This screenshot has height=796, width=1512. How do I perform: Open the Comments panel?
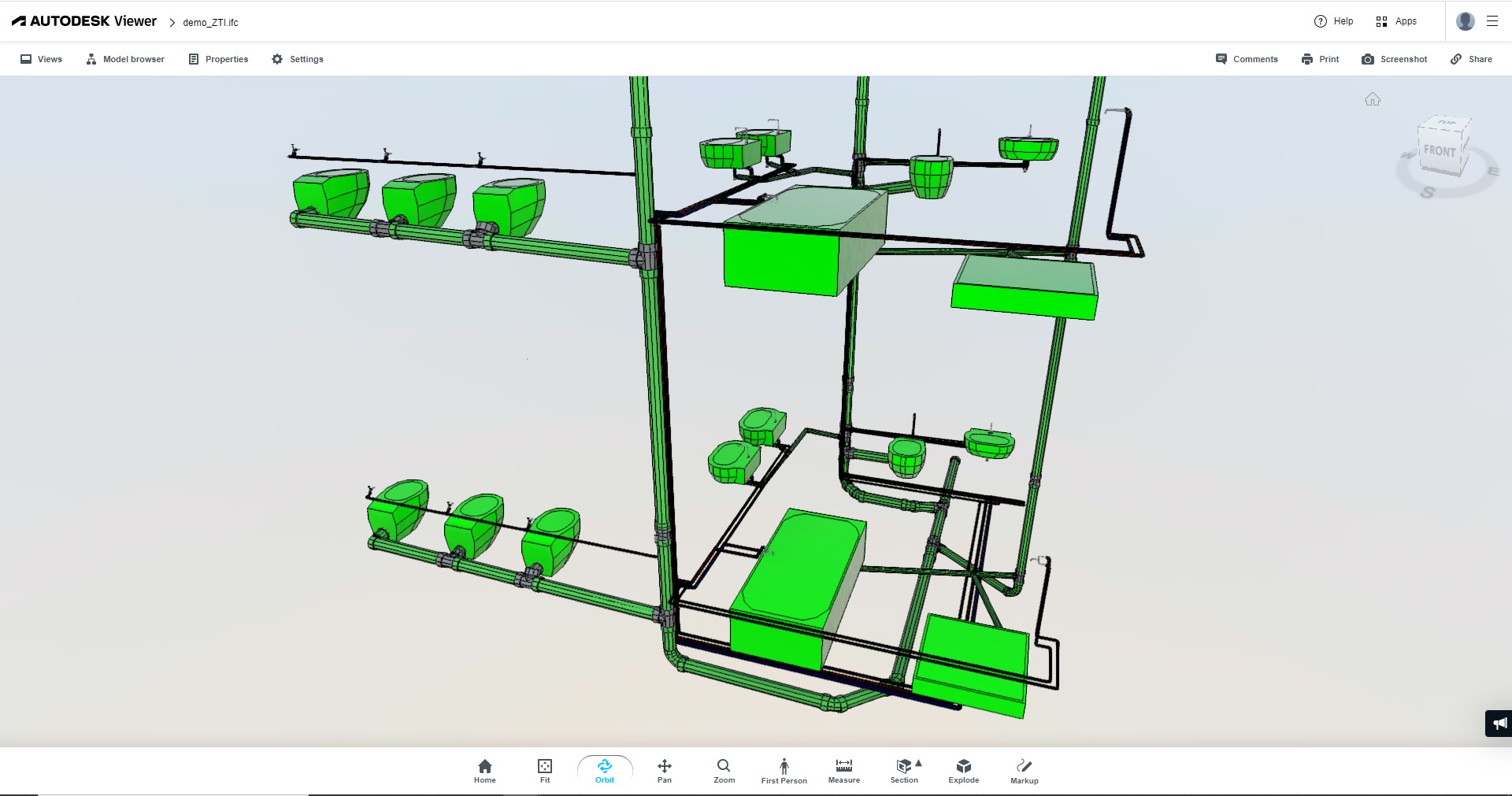tap(1247, 59)
